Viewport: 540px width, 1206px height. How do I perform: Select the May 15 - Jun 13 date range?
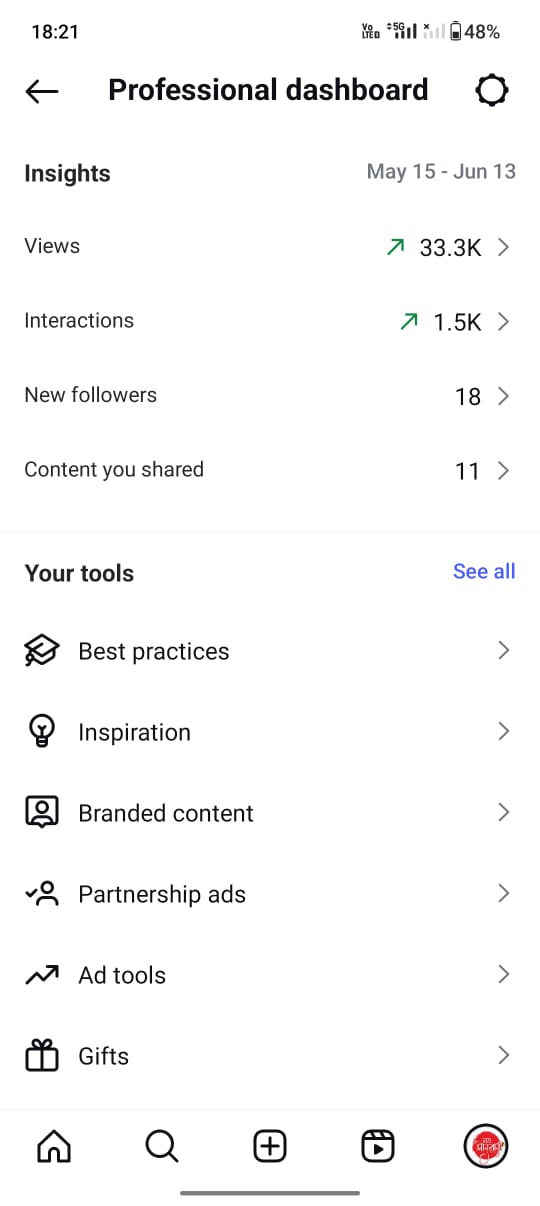[x=441, y=171]
